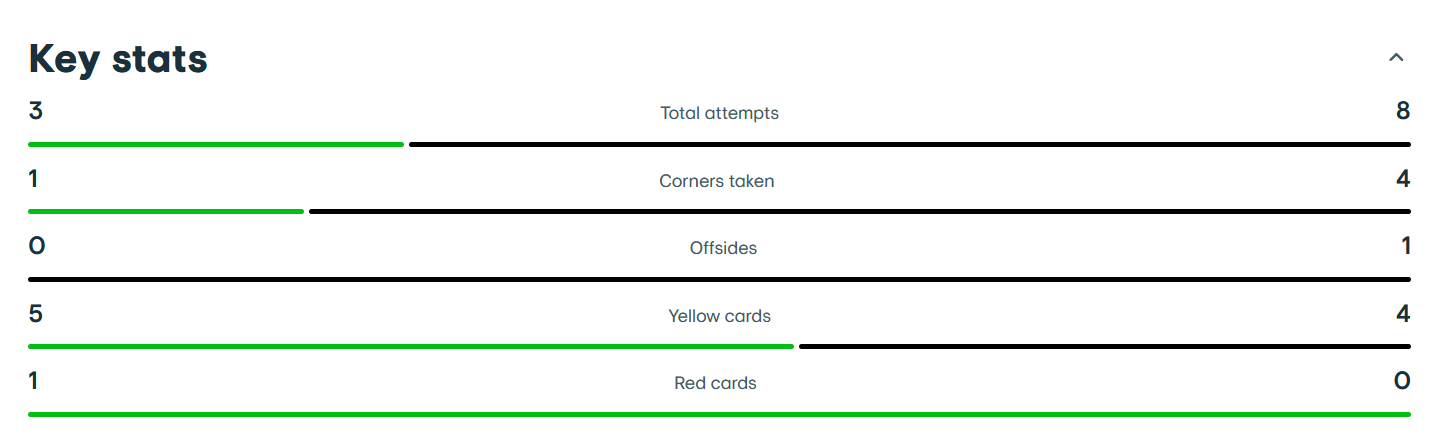The height and width of the screenshot is (447, 1433).
Task: Select the Total attempts label
Action: point(719,113)
